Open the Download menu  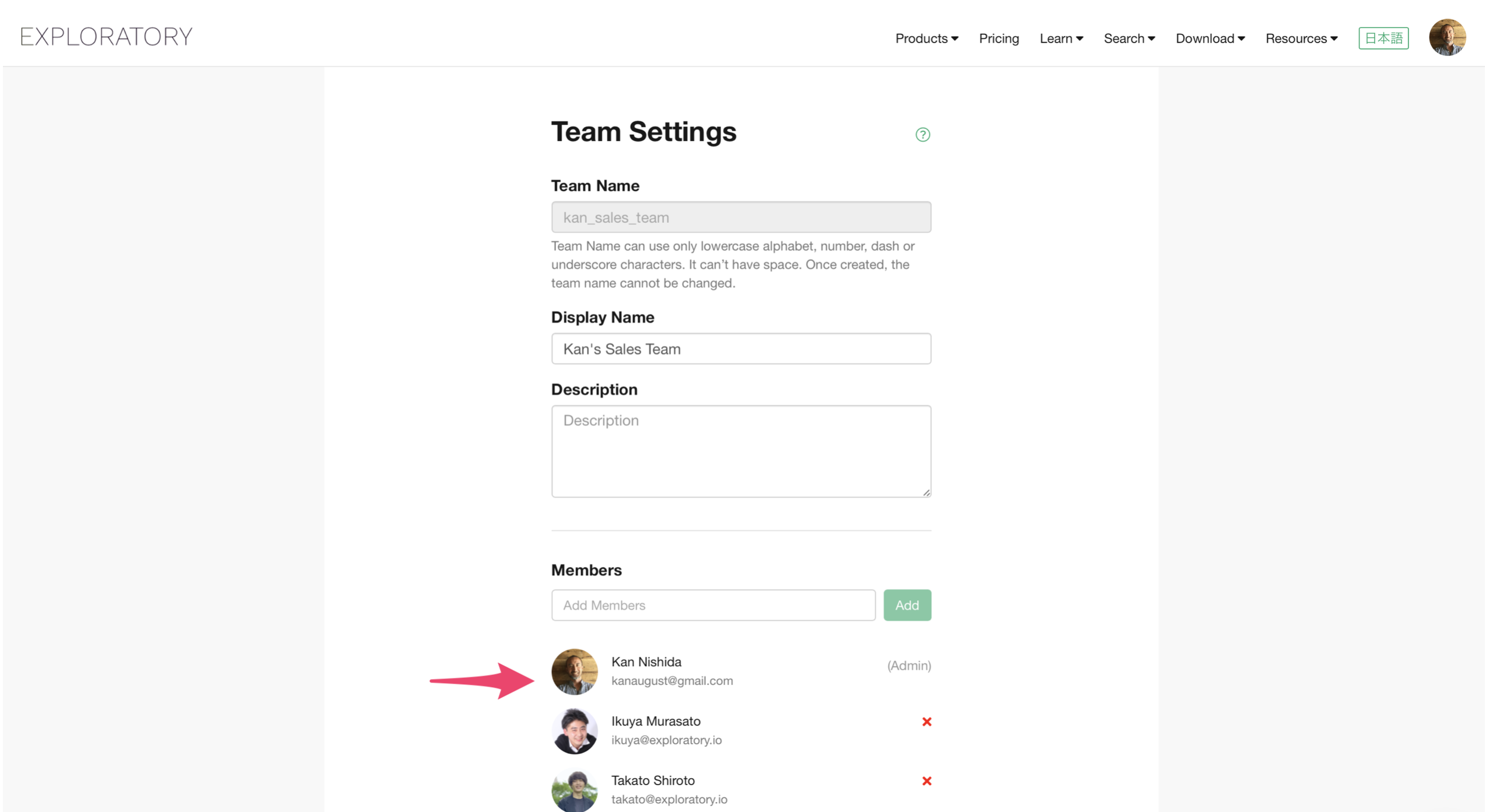pyautogui.click(x=1210, y=38)
